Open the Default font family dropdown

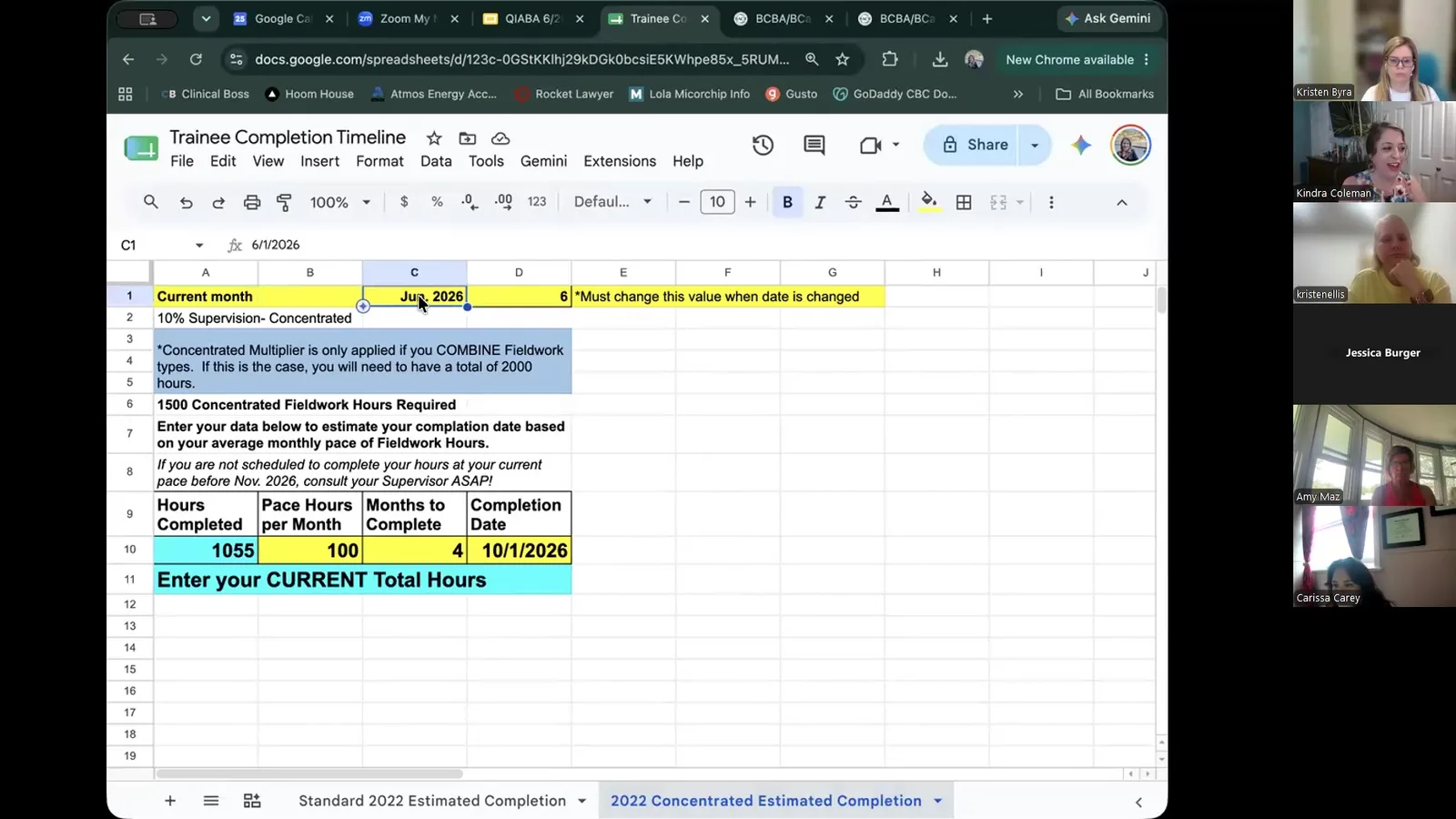(x=612, y=202)
